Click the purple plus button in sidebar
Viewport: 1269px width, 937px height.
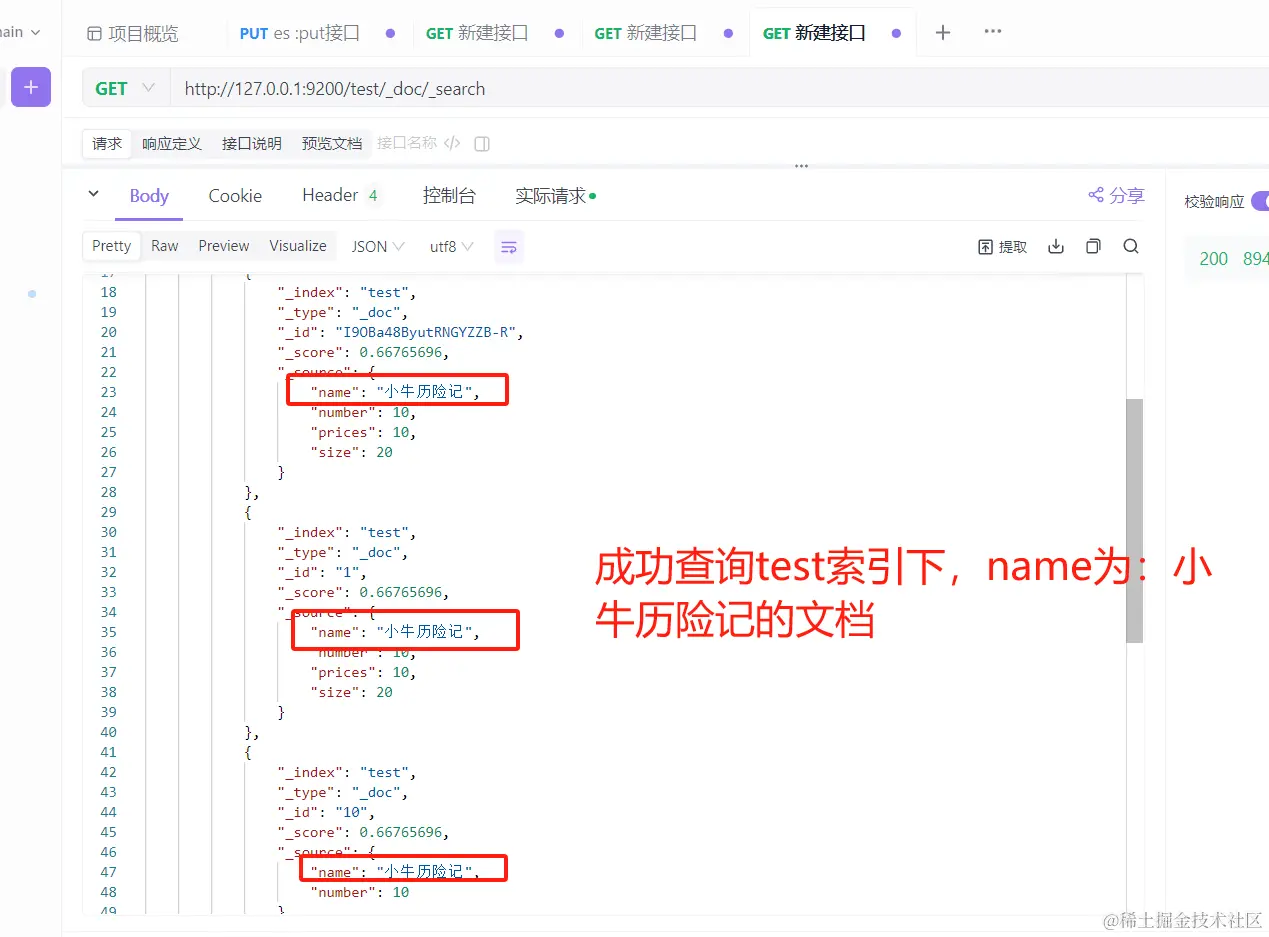tap(31, 88)
